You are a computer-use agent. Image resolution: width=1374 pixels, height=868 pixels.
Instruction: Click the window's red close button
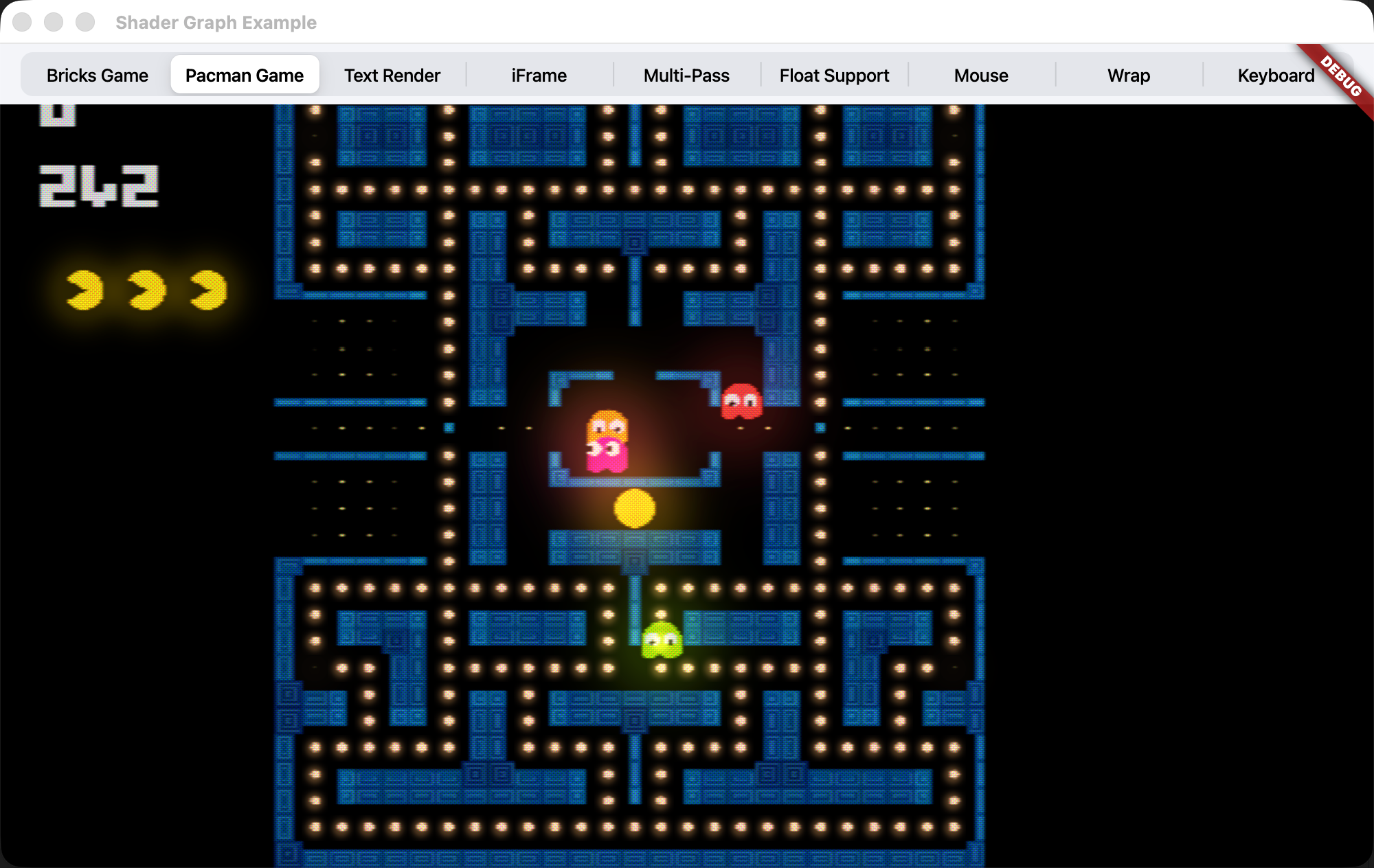[22, 22]
